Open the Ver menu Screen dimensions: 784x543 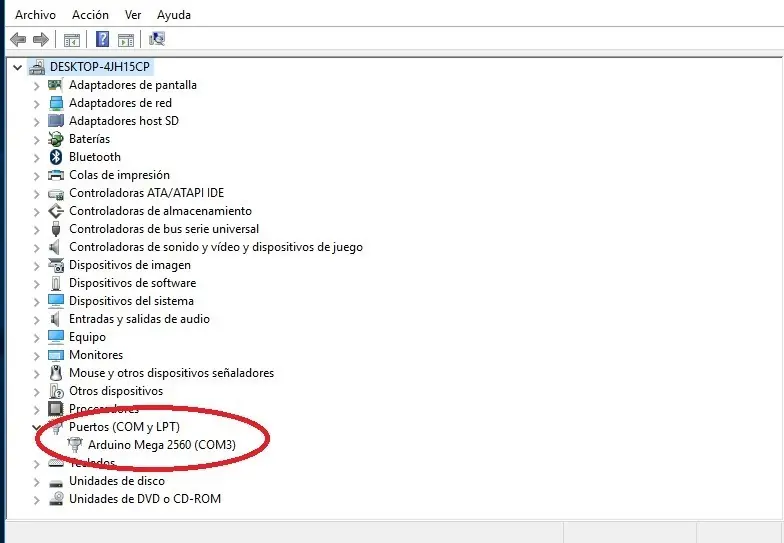[x=133, y=15]
